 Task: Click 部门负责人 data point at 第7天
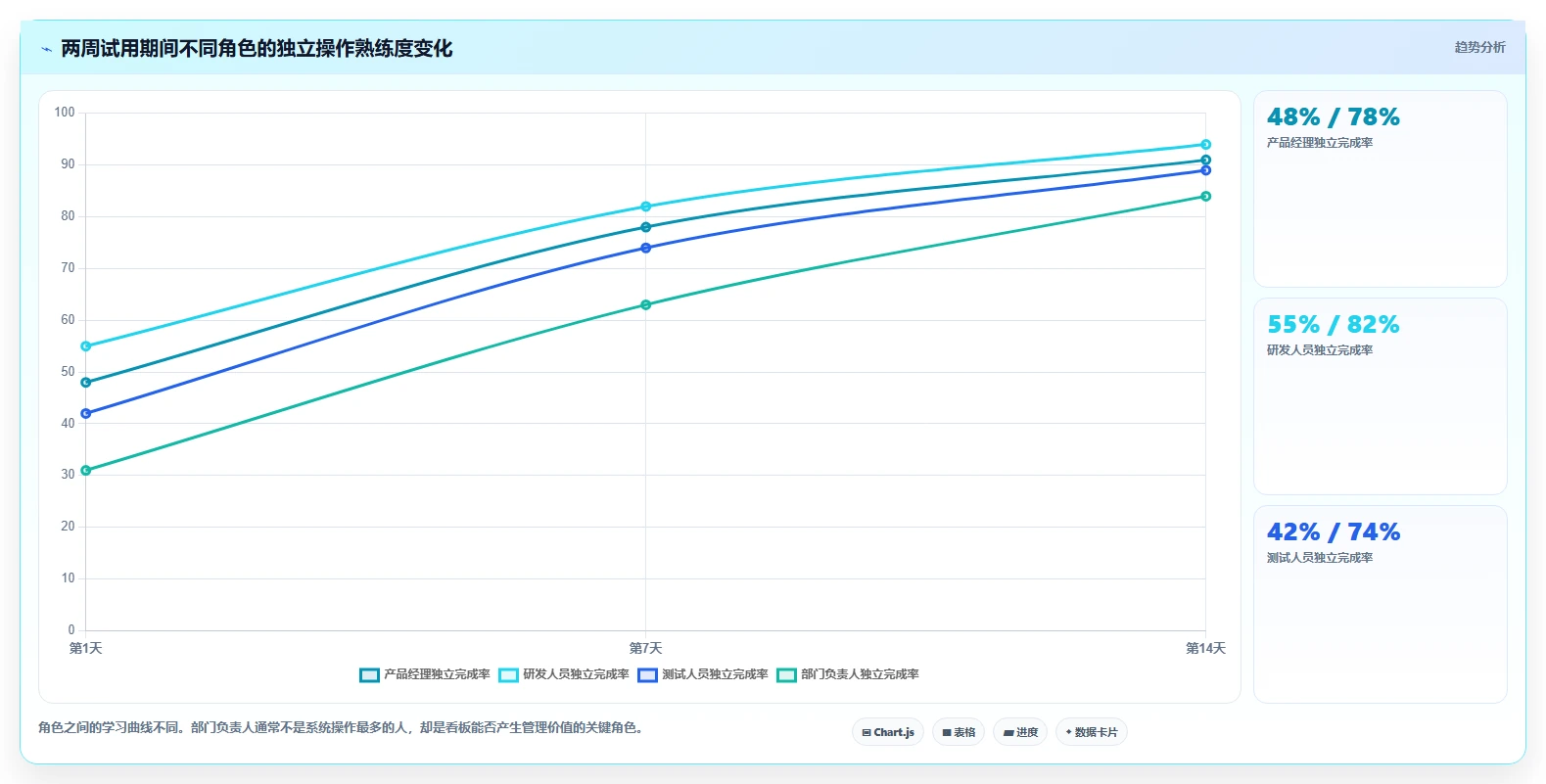click(645, 305)
